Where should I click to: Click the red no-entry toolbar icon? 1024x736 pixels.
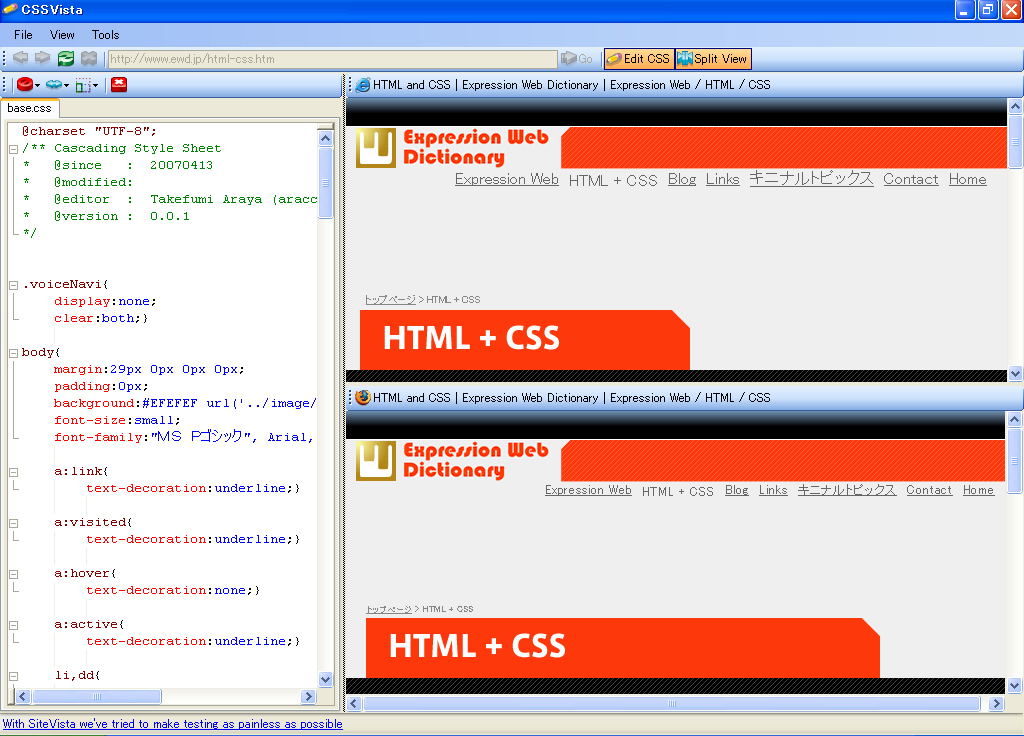(x=25, y=84)
